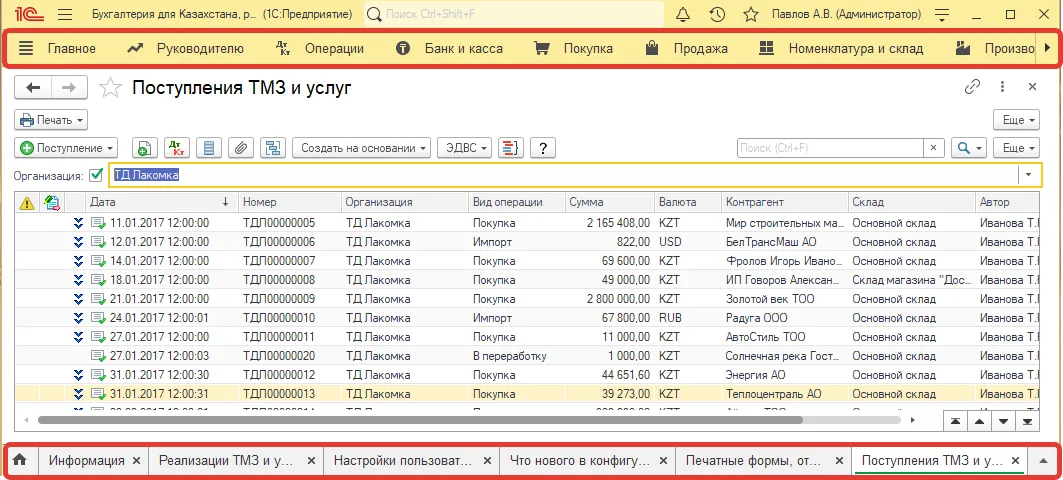Open attached files paperclip icon
This screenshot has width=1063, height=480.
coord(241,148)
